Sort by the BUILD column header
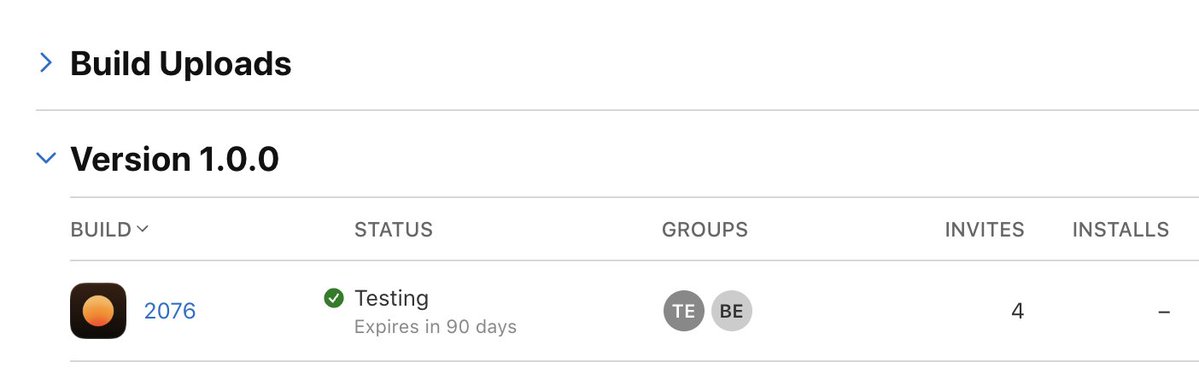Viewport: 1199px width, 374px height. (x=101, y=229)
